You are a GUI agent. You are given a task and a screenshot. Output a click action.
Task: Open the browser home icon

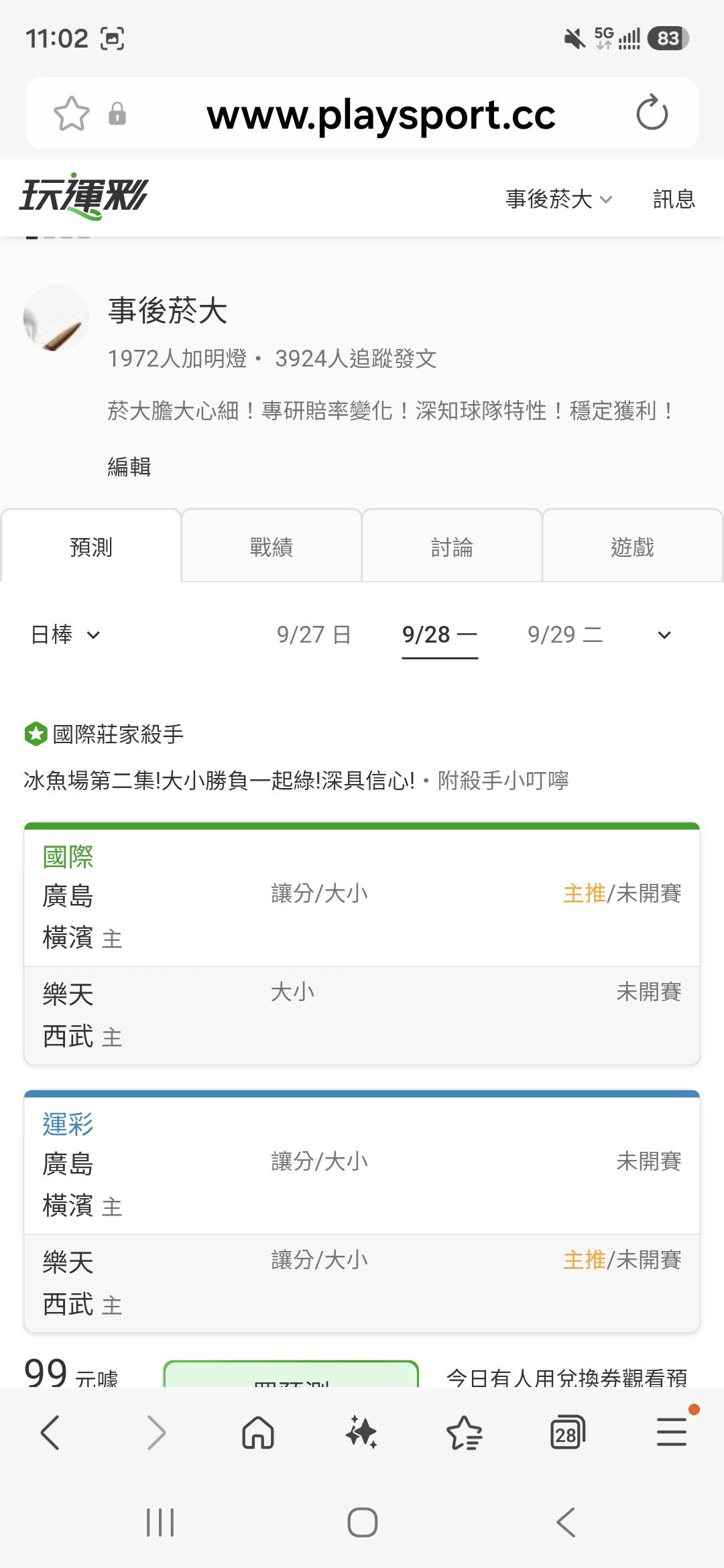point(258,1433)
